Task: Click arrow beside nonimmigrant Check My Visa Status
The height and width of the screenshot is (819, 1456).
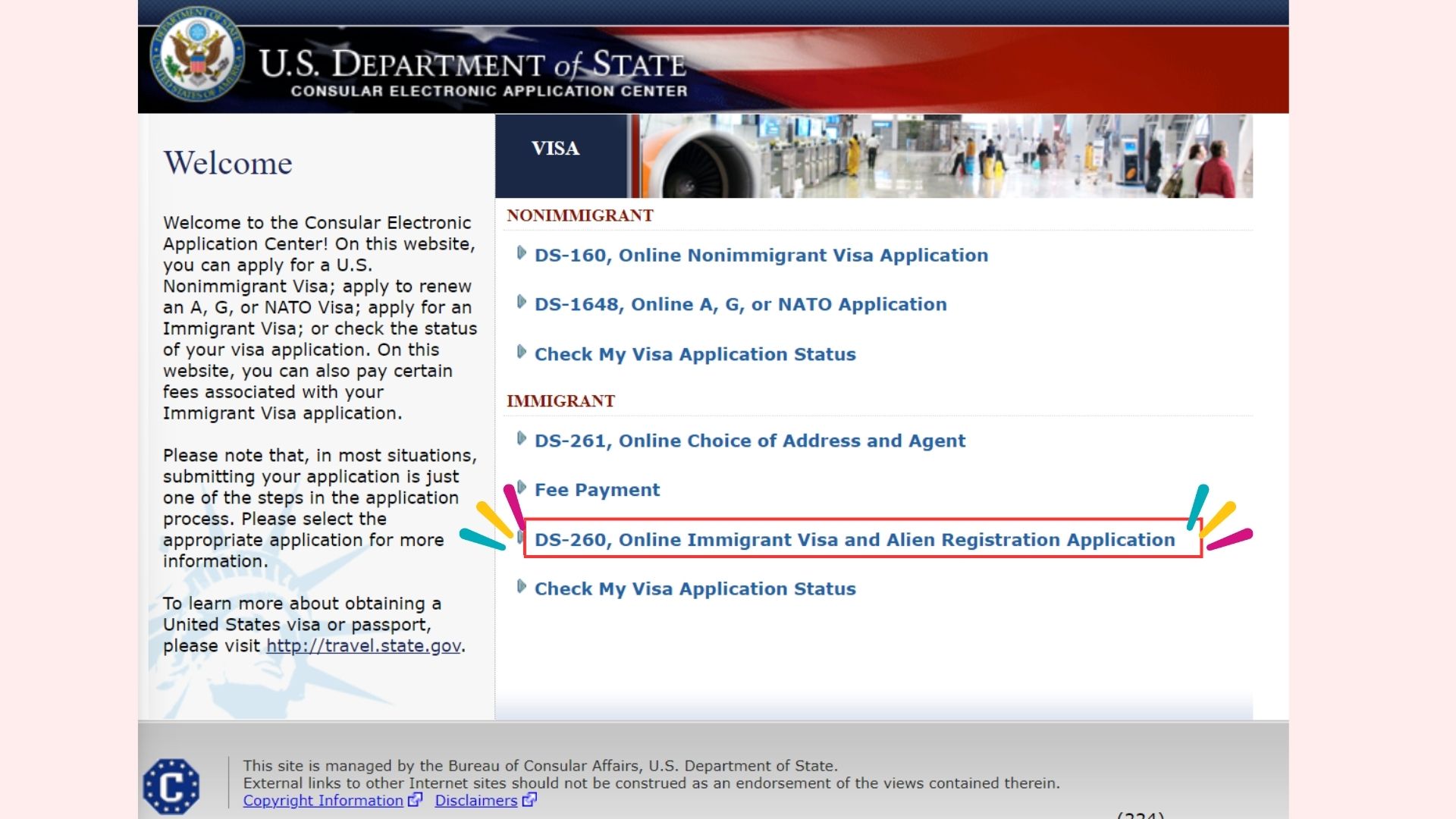Action: pos(521,351)
